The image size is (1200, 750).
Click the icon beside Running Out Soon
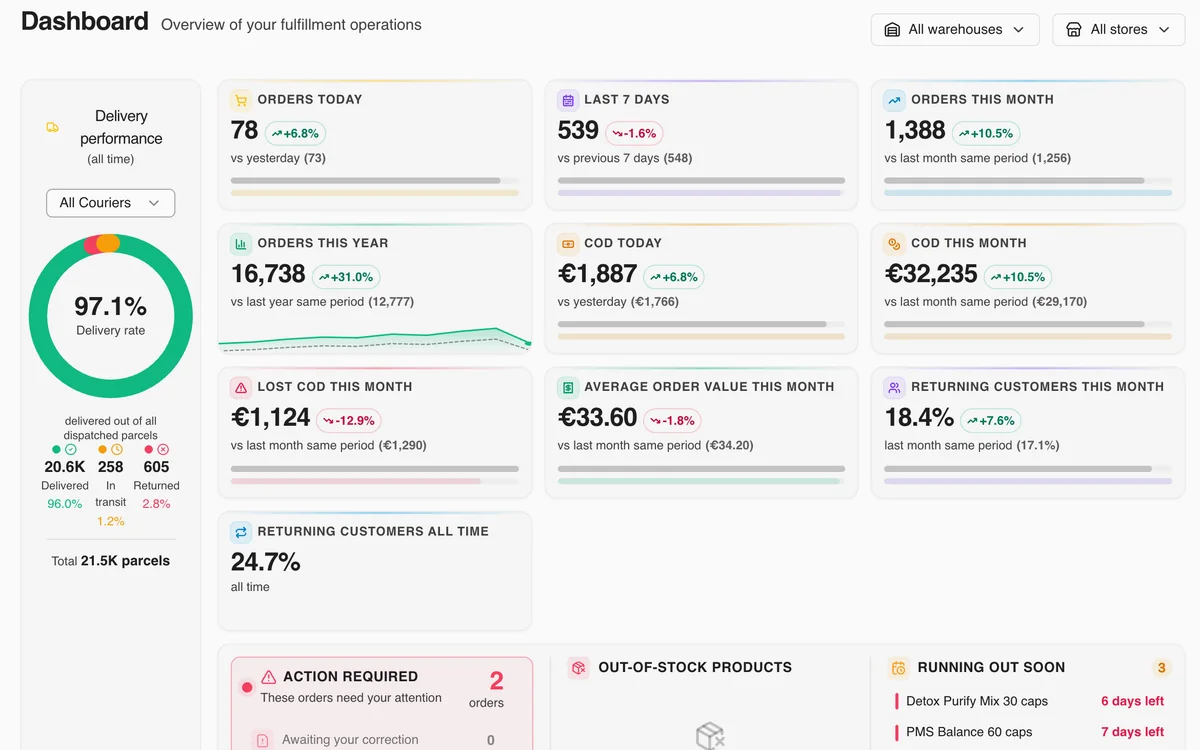click(x=898, y=667)
